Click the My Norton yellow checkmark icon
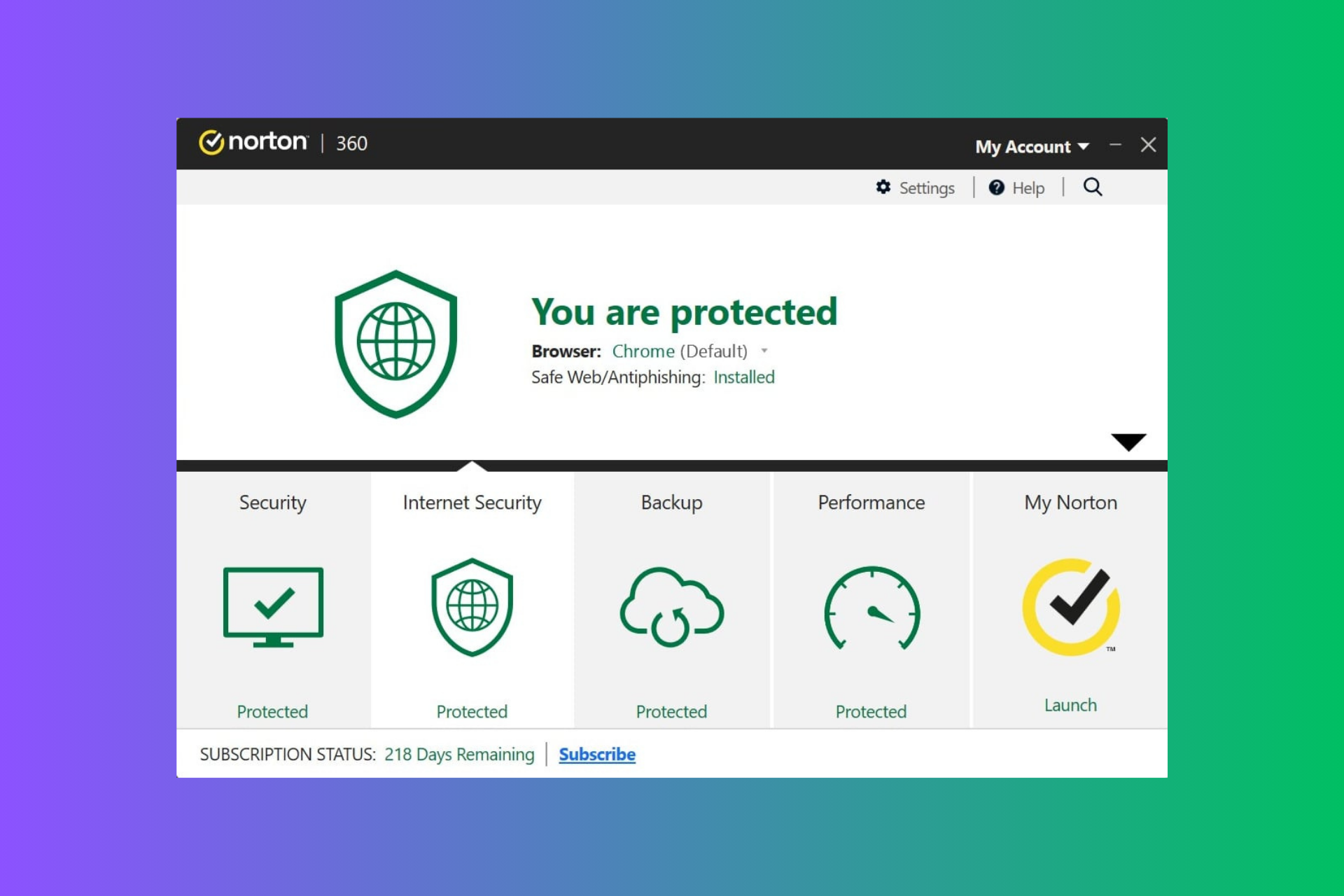This screenshot has width=1344, height=896. (1071, 607)
